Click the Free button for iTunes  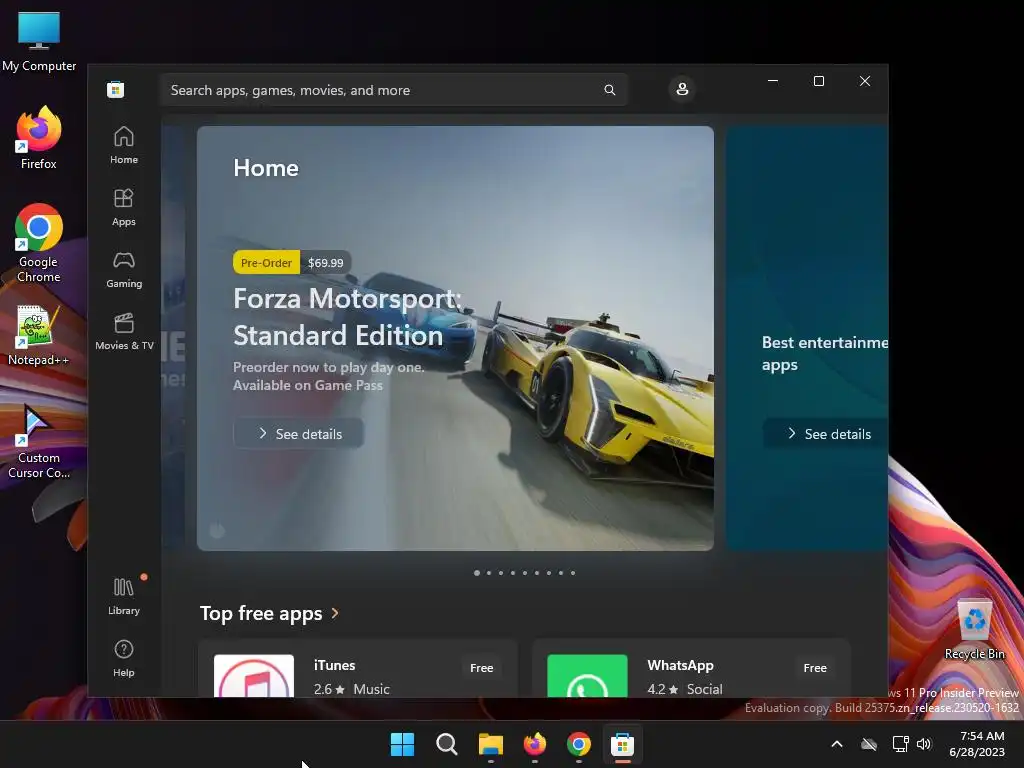(x=481, y=668)
